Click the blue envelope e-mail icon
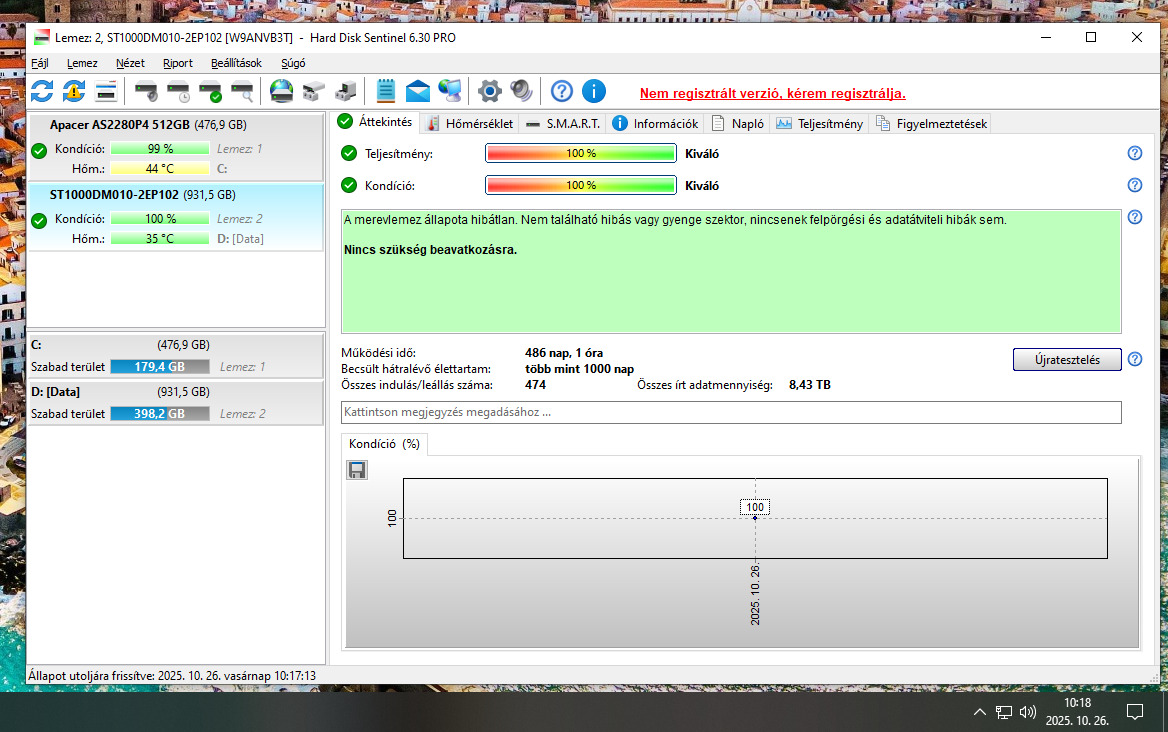The height and width of the screenshot is (732, 1168). point(418,92)
